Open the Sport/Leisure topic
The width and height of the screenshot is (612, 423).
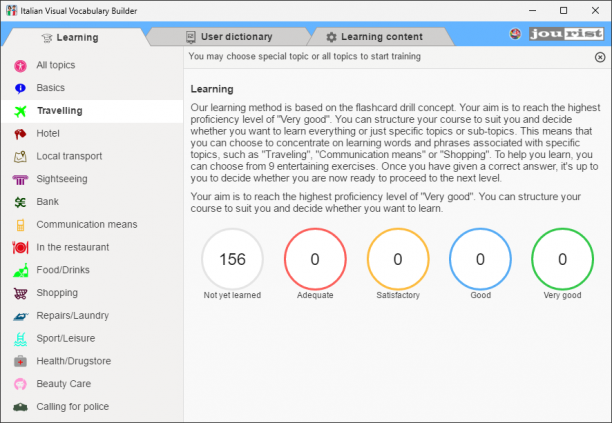(92, 338)
